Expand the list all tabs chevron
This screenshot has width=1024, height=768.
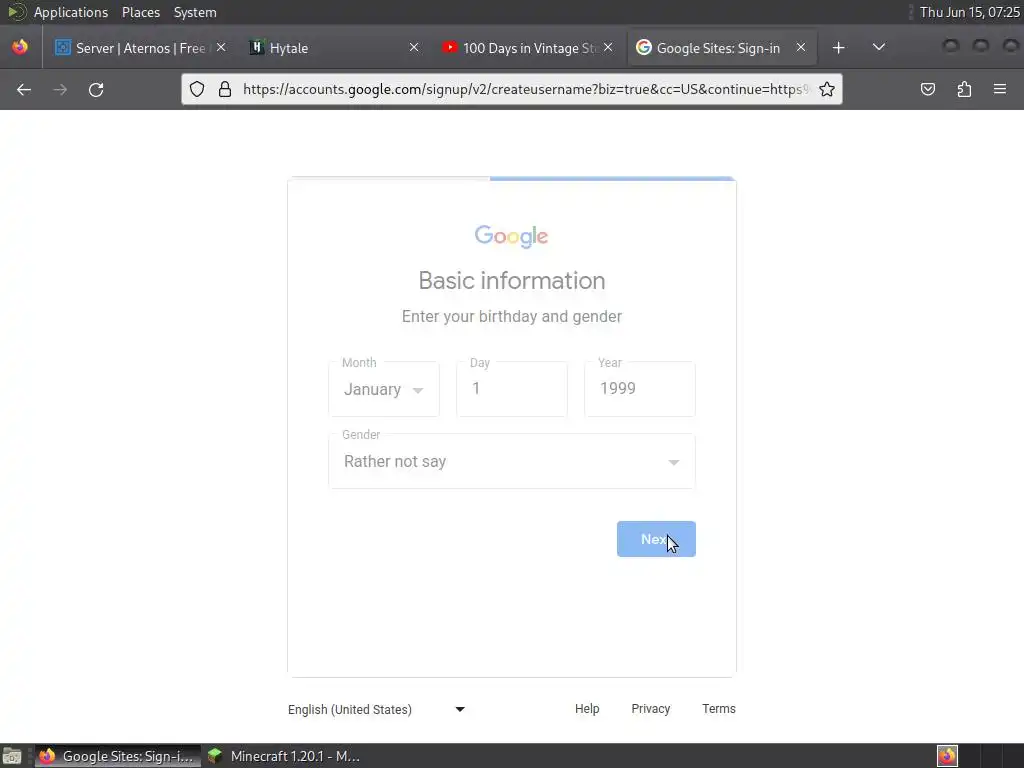pyautogui.click(x=879, y=47)
